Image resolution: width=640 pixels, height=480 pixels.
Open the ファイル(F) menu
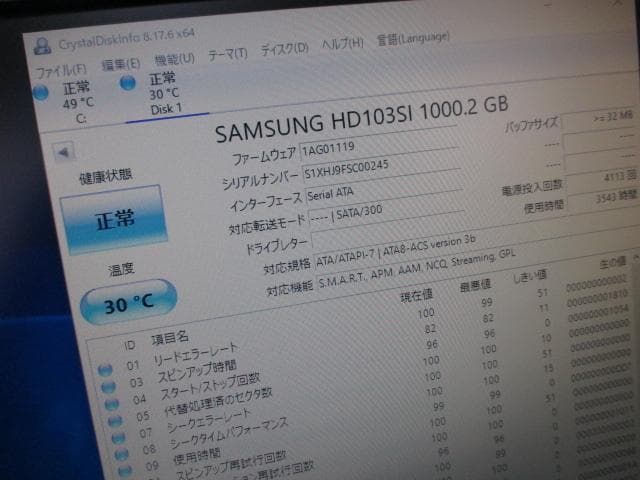click(x=61, y=71)
